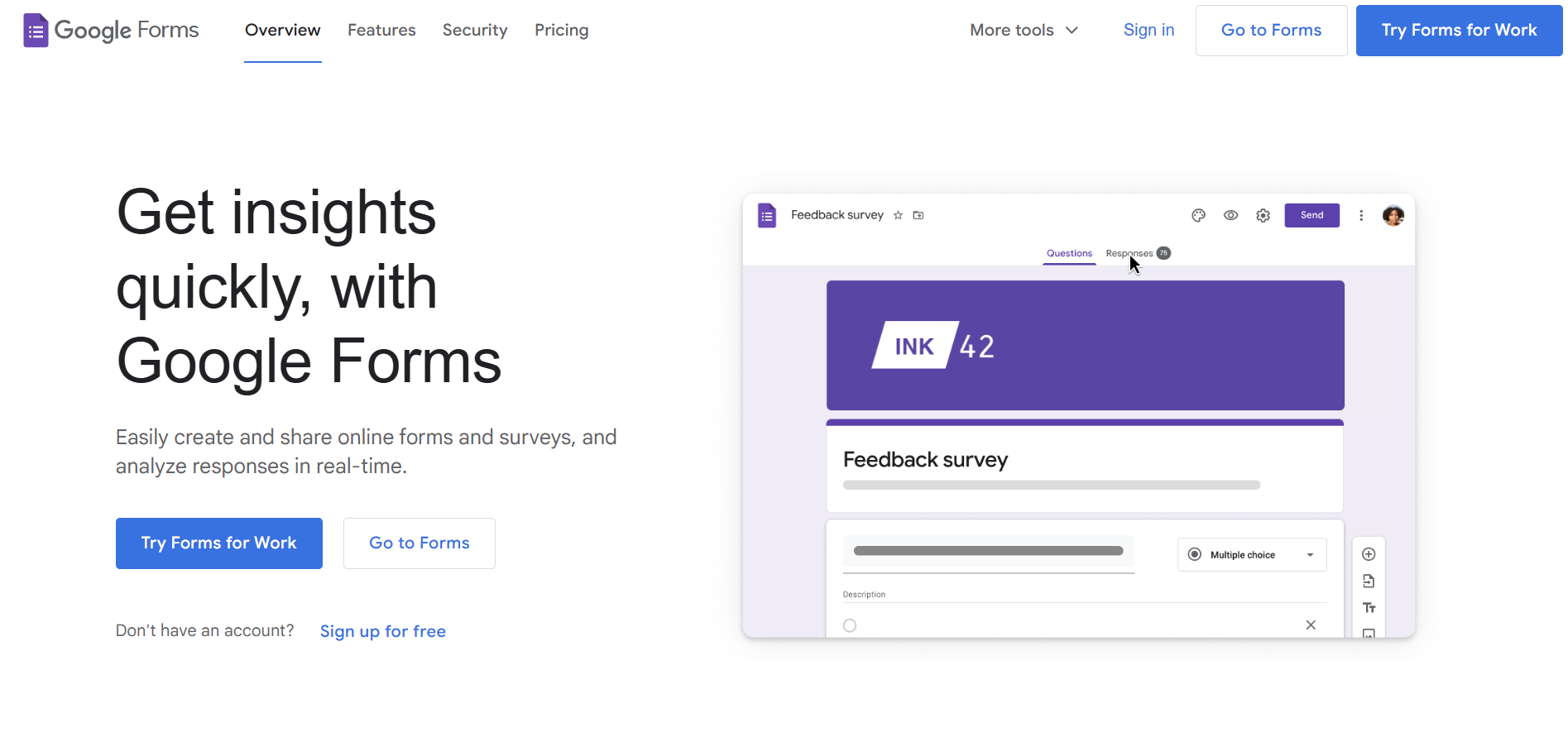Click add title and description icon

1369,608
